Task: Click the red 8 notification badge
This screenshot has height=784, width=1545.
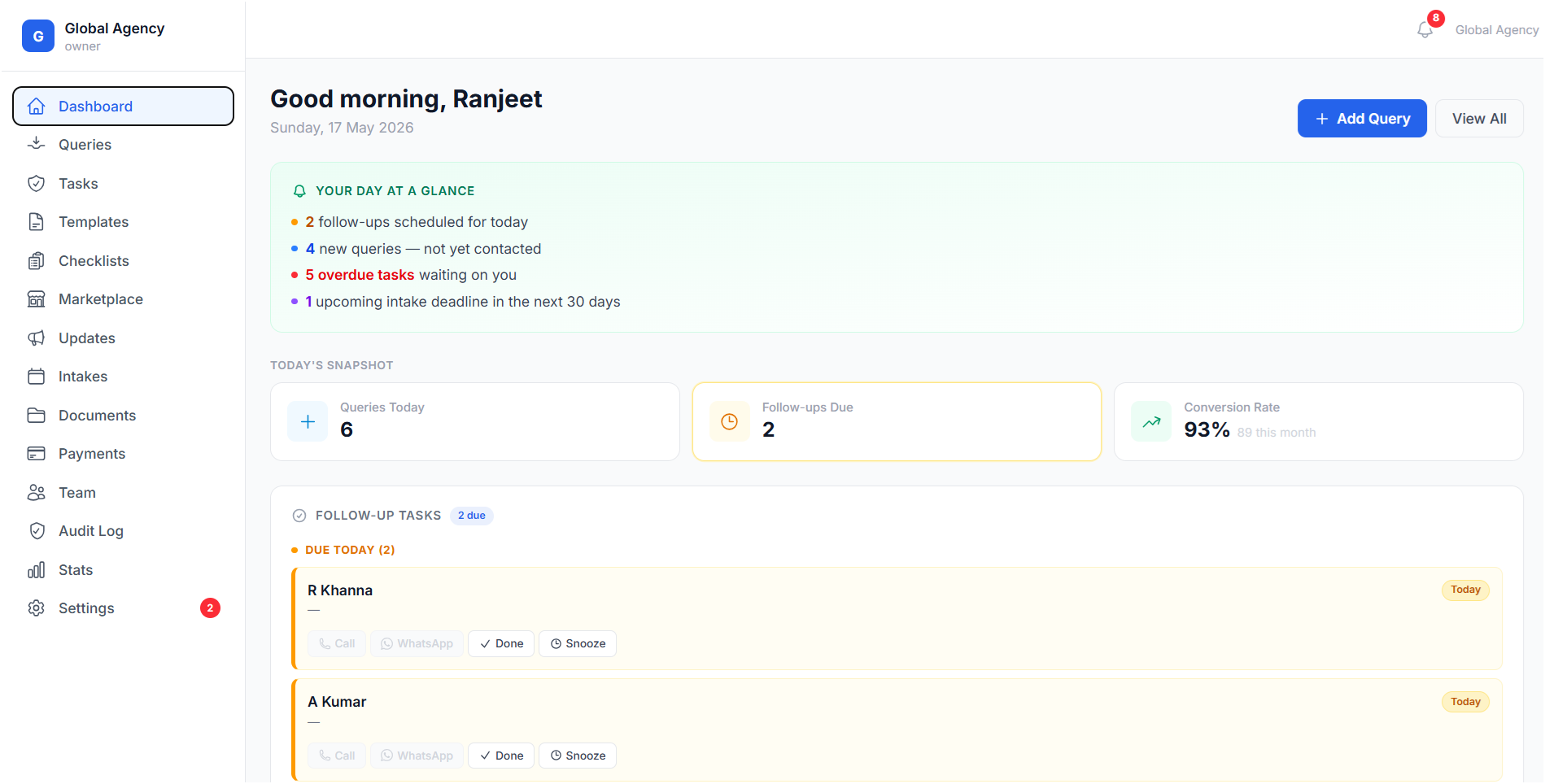Action: coord(1436,18)
